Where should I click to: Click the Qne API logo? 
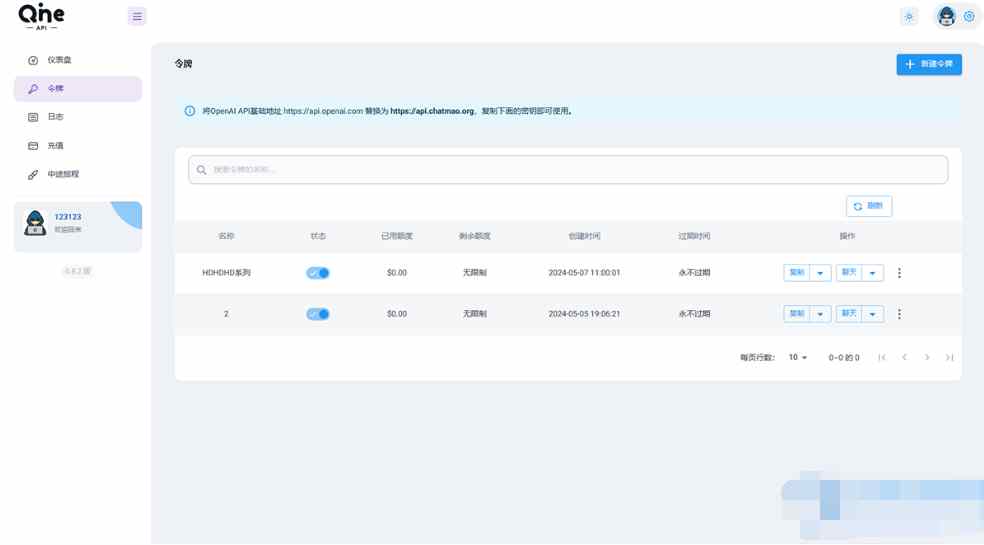(42, 16)
